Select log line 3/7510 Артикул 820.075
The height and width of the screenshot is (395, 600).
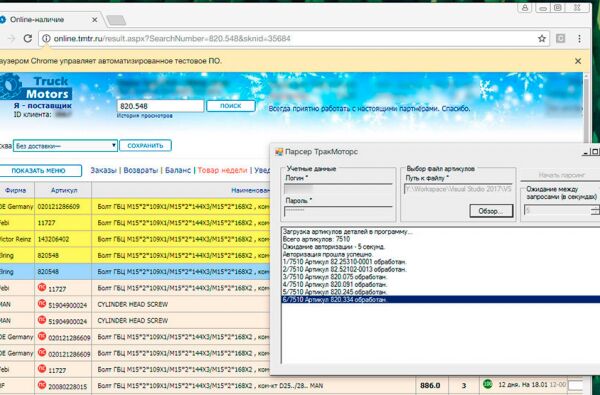[335, 277]
